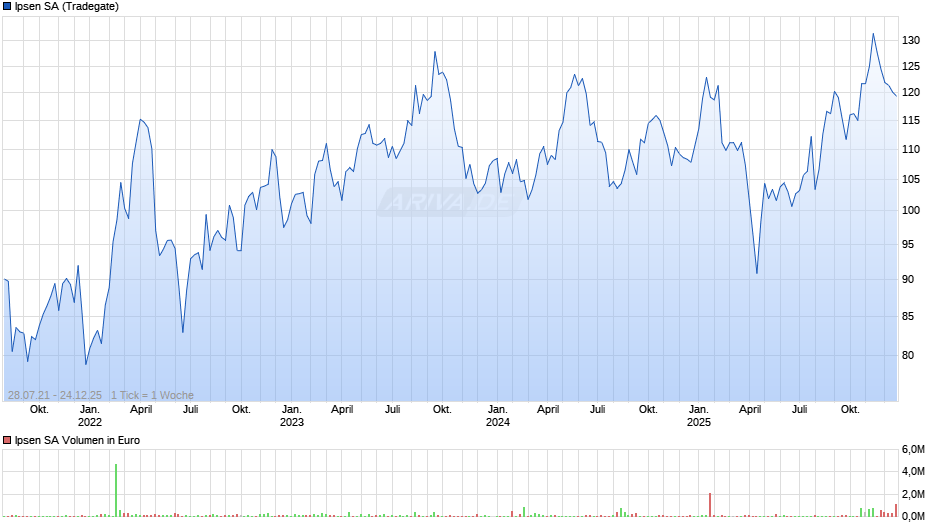Click the 90 price axis label

pyautogui.click(x=908, y=279)
